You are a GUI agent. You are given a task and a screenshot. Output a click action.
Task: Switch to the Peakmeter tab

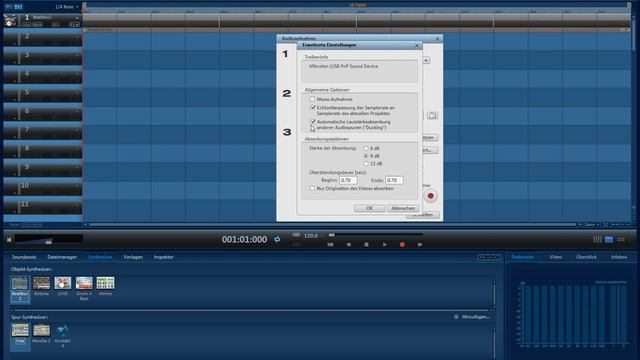[522, 257]
